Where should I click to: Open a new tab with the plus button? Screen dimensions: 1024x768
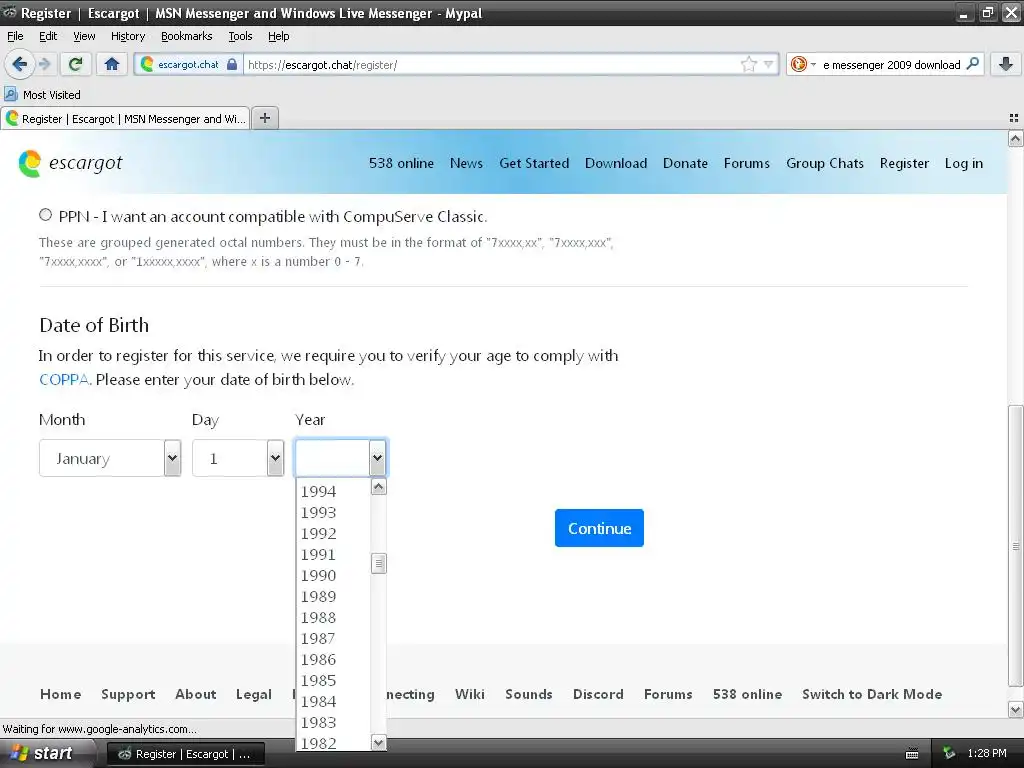coord(264,118)
